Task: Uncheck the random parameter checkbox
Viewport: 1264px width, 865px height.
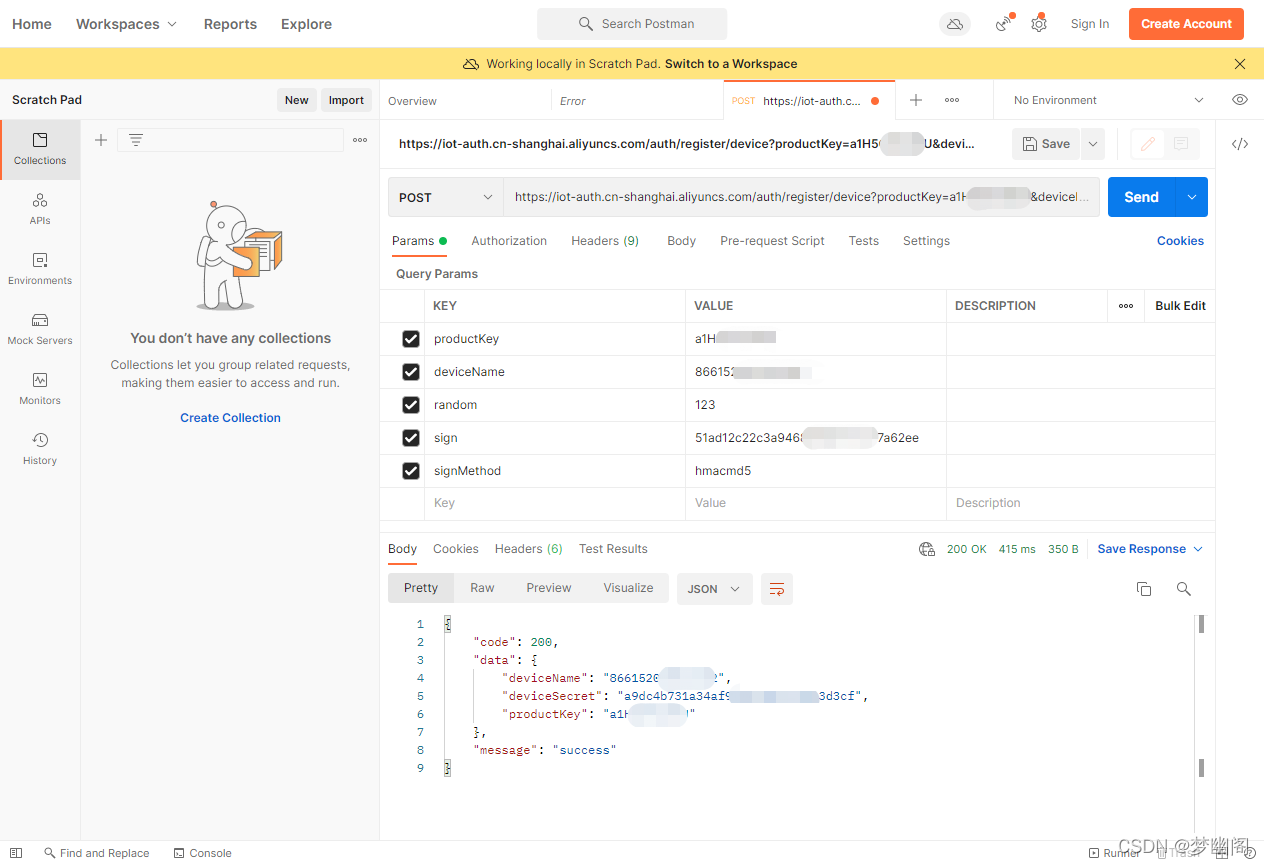Action: point(411,405)
